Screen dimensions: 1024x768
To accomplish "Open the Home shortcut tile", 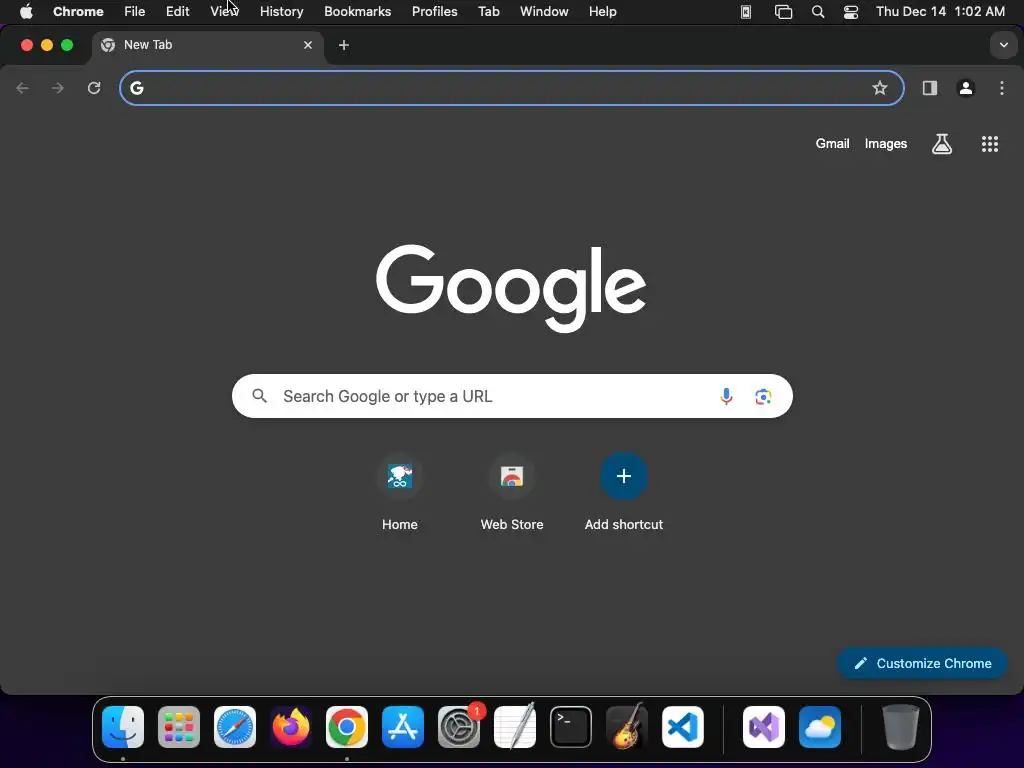I will (x=400, y=493).
